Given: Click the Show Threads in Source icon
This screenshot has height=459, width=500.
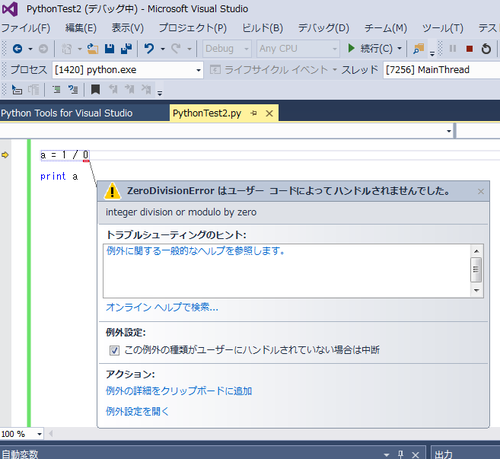Looking at the screenshot, I should [33, 90].
